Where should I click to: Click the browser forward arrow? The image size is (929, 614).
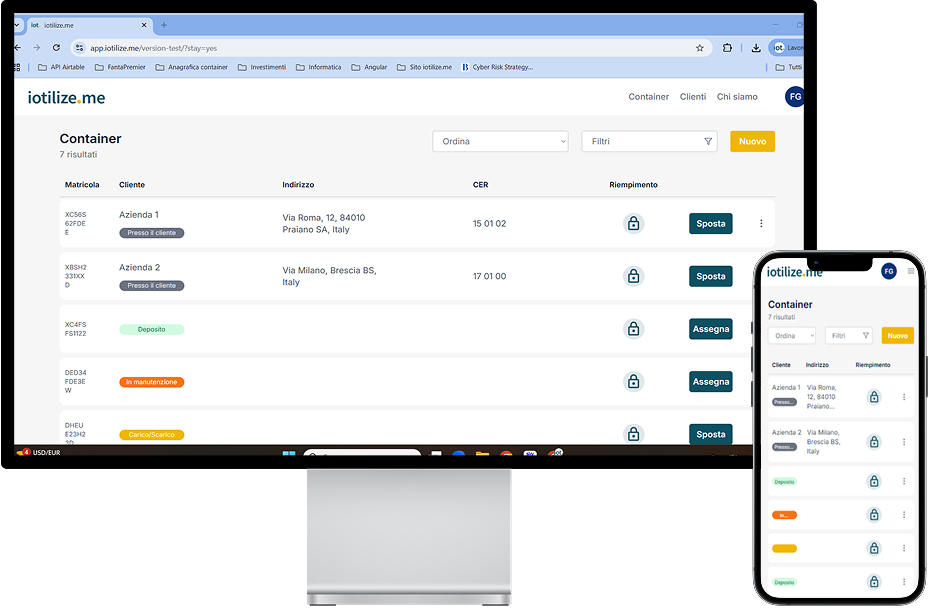tap(37, 48)
